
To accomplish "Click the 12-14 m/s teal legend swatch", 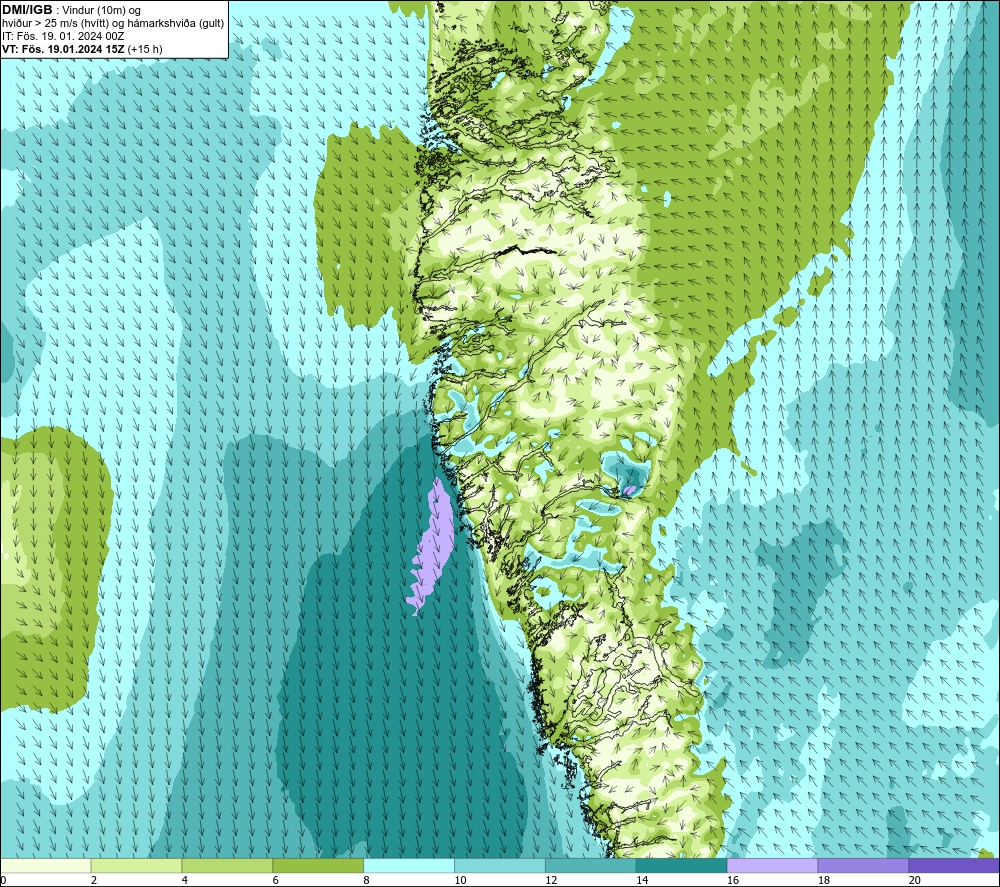I will 591,865.
